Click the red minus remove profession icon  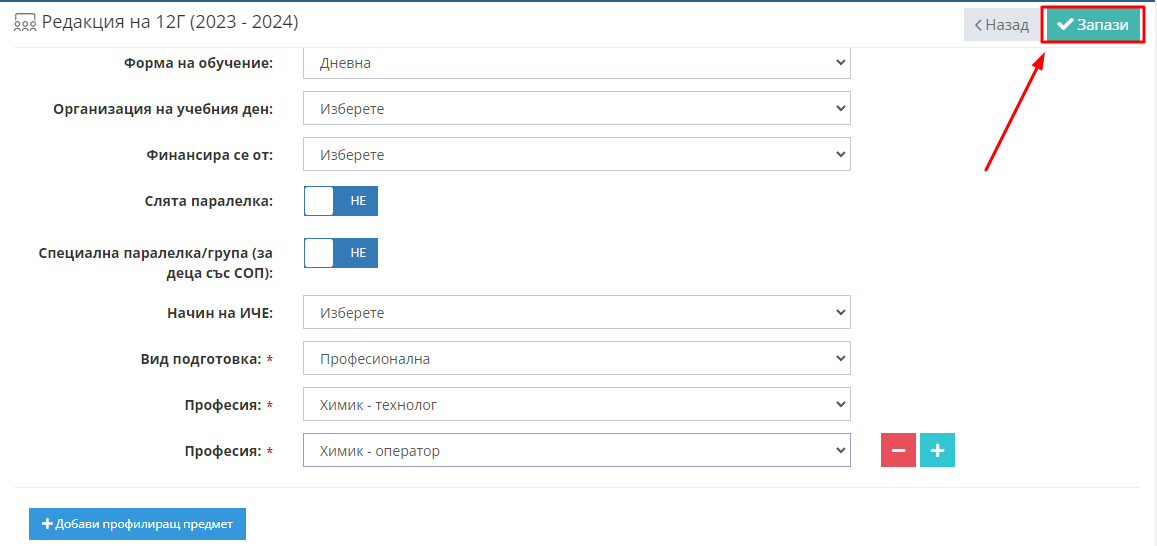point(898,450)
